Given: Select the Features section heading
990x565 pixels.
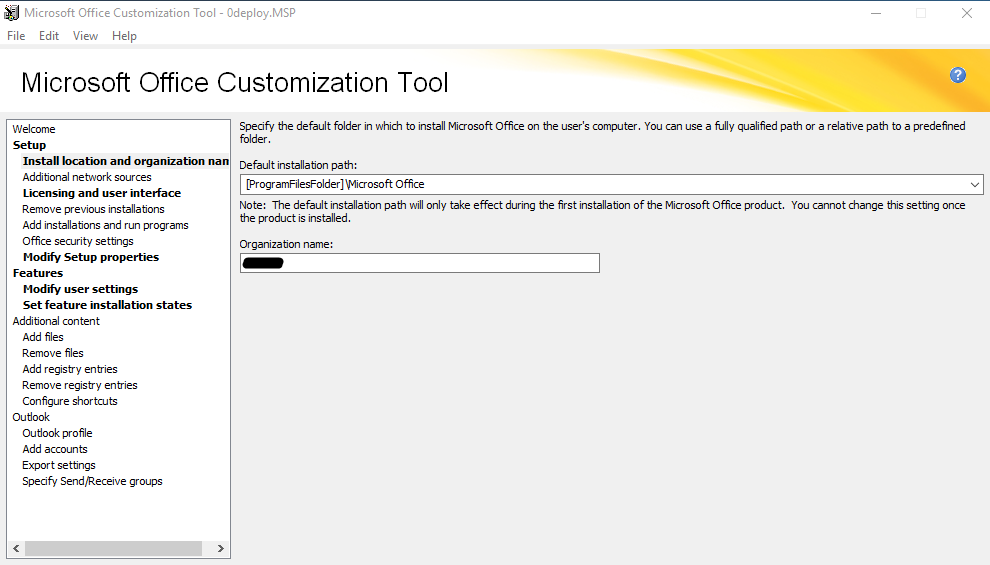Looking at the screenshot, I should 38,273.
